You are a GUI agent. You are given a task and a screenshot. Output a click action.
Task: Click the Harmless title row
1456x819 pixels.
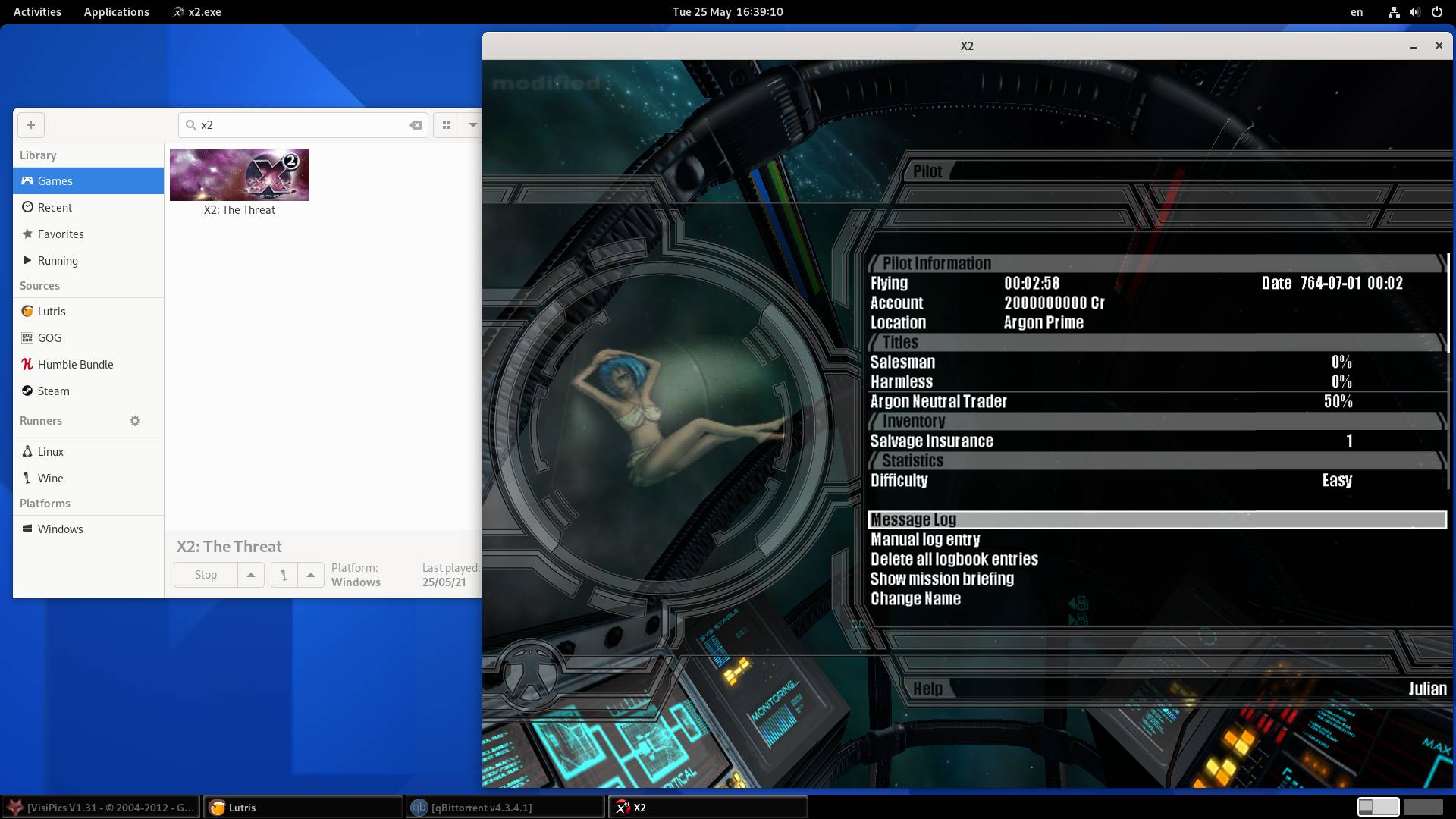click(x=1157, y=381)
